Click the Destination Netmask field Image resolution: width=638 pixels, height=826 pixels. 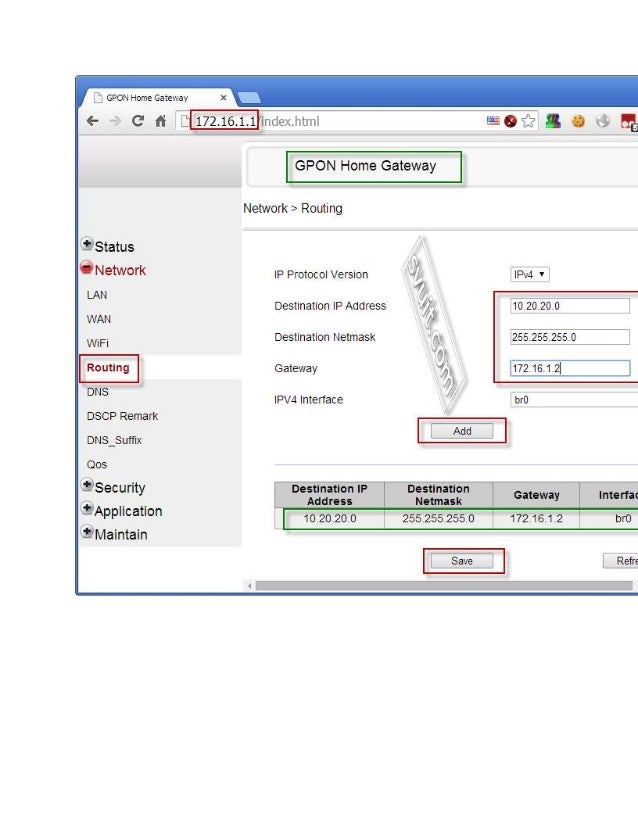coord(570,337)
